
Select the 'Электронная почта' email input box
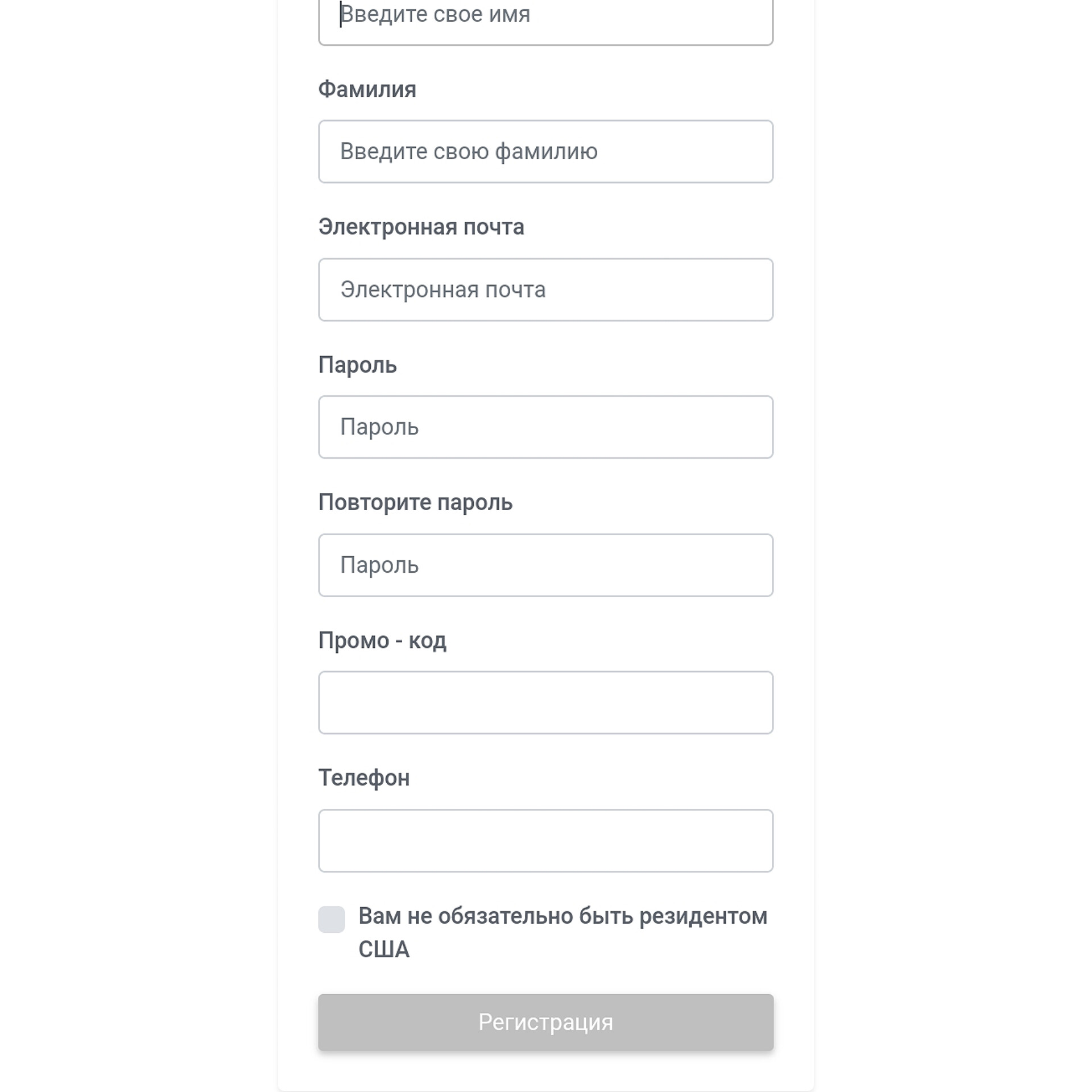[545, 289]
